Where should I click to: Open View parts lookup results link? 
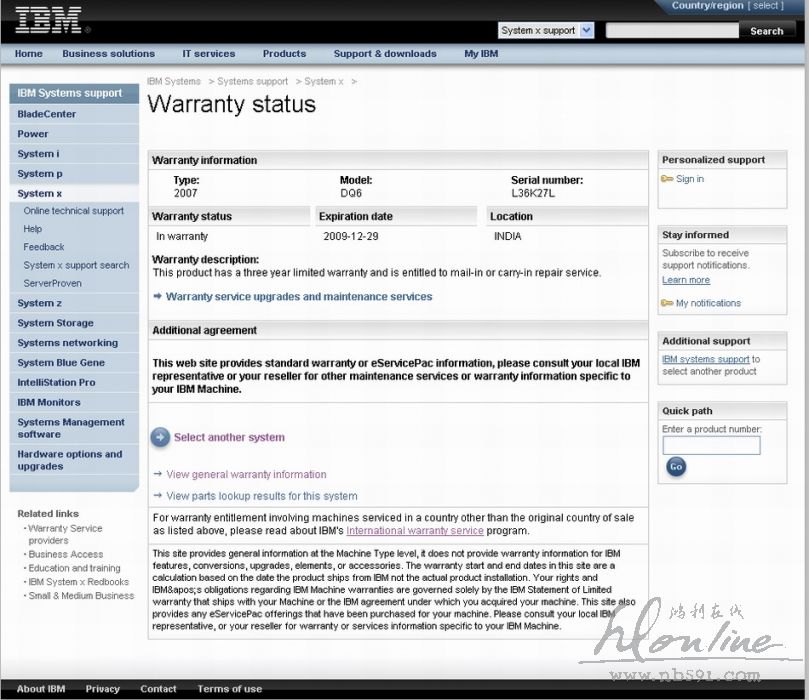[x=261, y=496]
